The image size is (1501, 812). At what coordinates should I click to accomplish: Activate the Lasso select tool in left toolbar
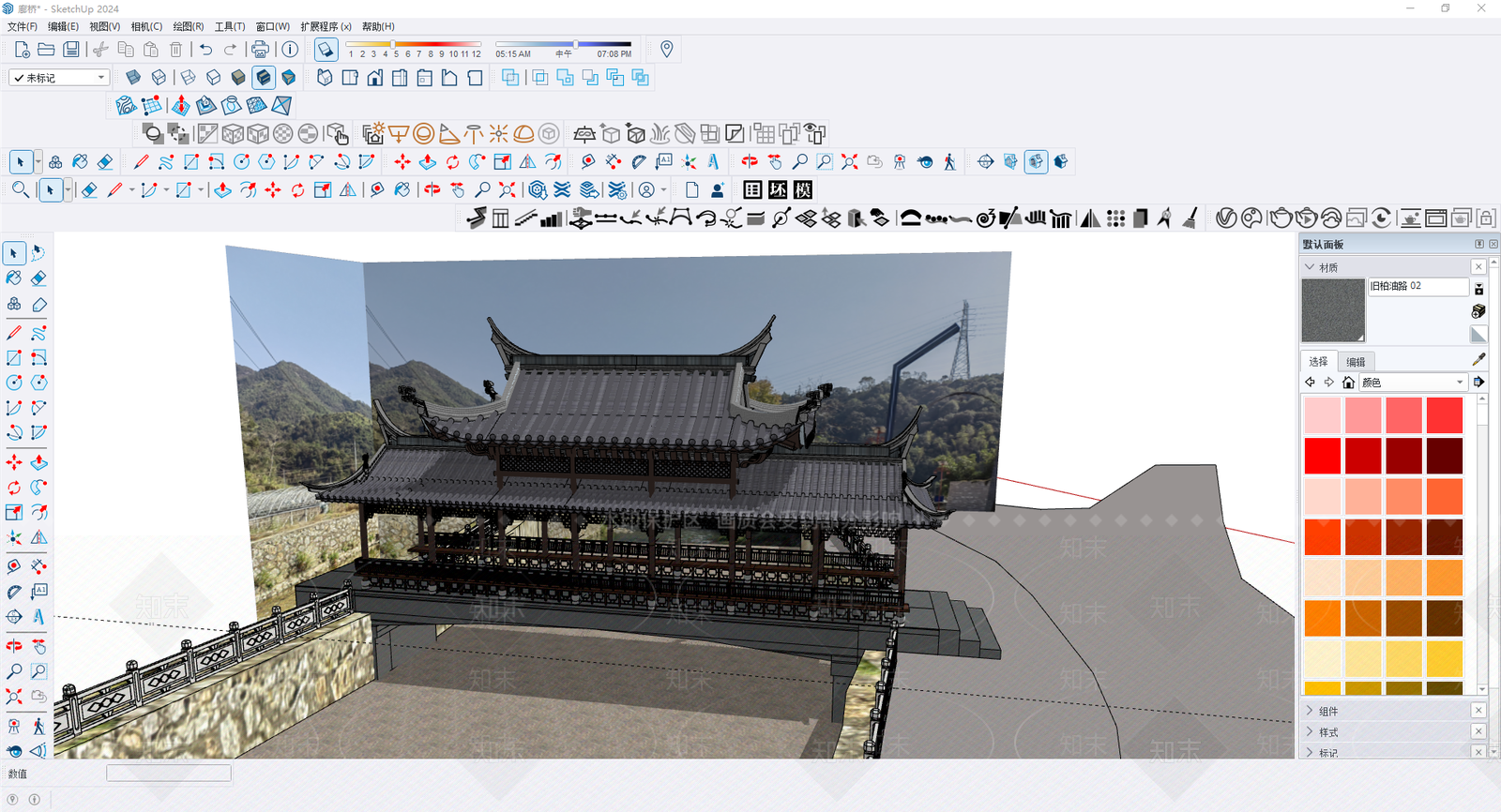click(38, 253)
